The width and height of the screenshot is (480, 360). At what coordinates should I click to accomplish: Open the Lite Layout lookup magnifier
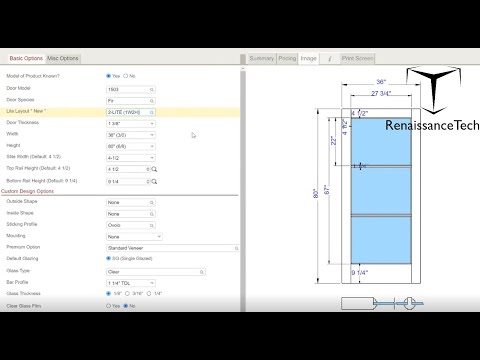(152, 112)
